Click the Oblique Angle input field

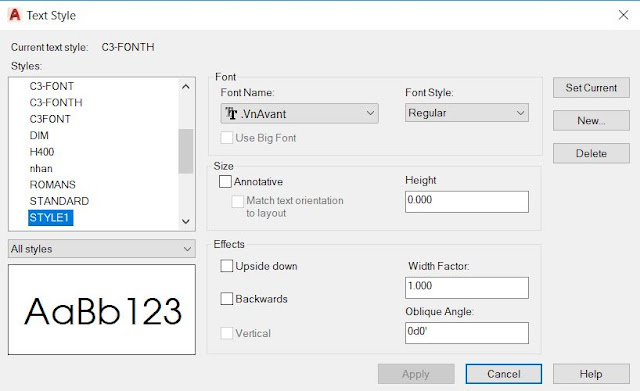(467, 333)
